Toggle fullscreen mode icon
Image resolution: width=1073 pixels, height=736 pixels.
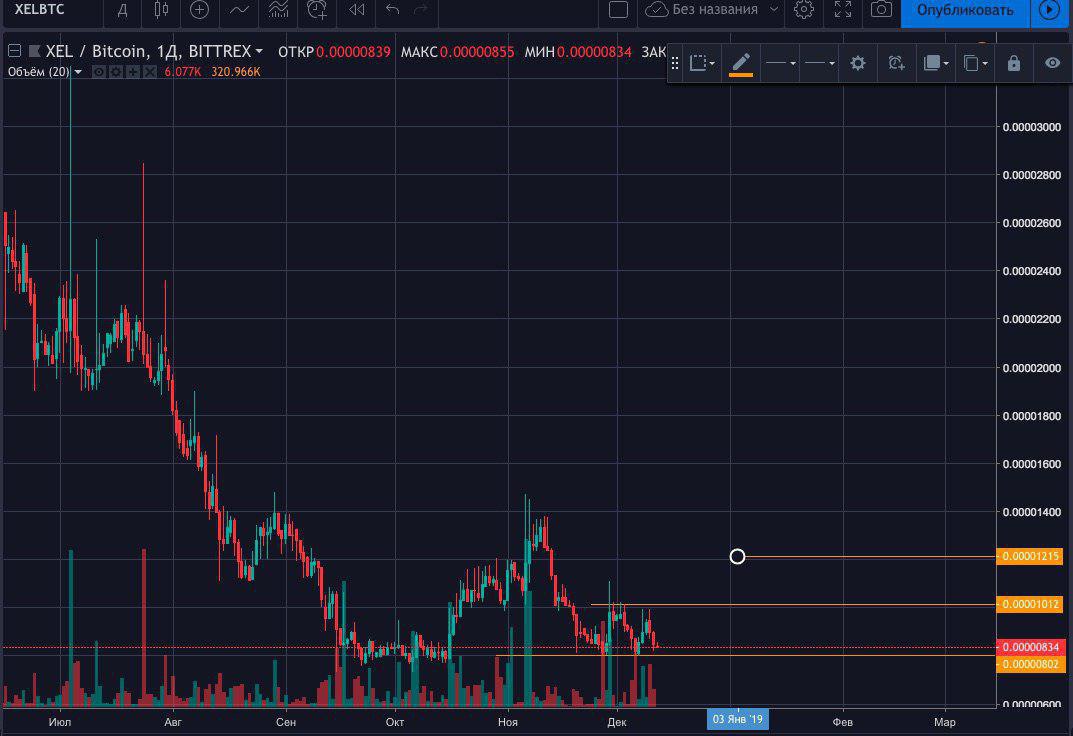[842, 10]
